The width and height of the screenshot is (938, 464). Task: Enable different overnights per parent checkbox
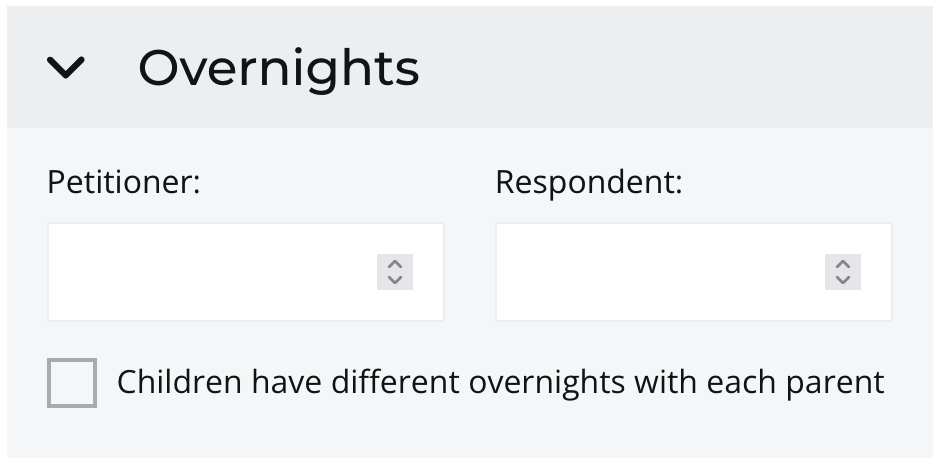[x=72, y=383]
